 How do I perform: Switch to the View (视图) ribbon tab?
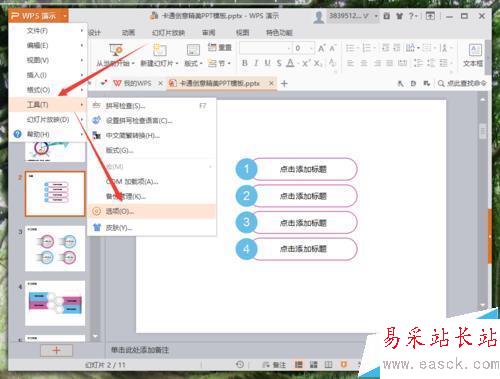(242, 33)
